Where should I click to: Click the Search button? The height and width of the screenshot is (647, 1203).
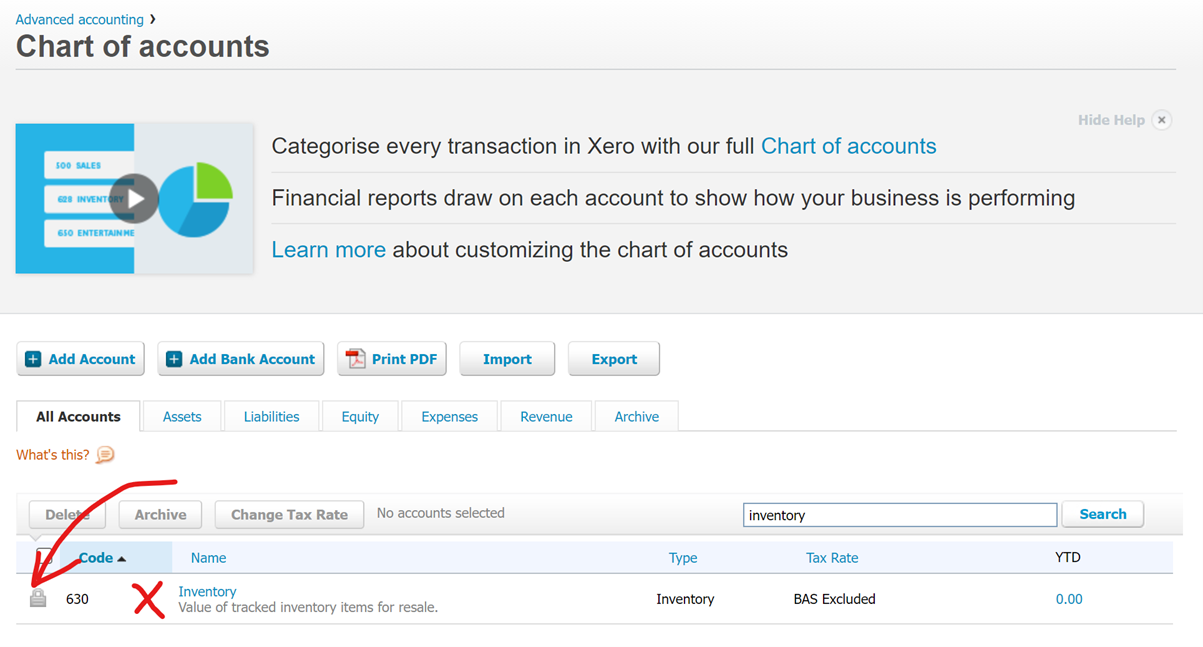(1103, 514)
